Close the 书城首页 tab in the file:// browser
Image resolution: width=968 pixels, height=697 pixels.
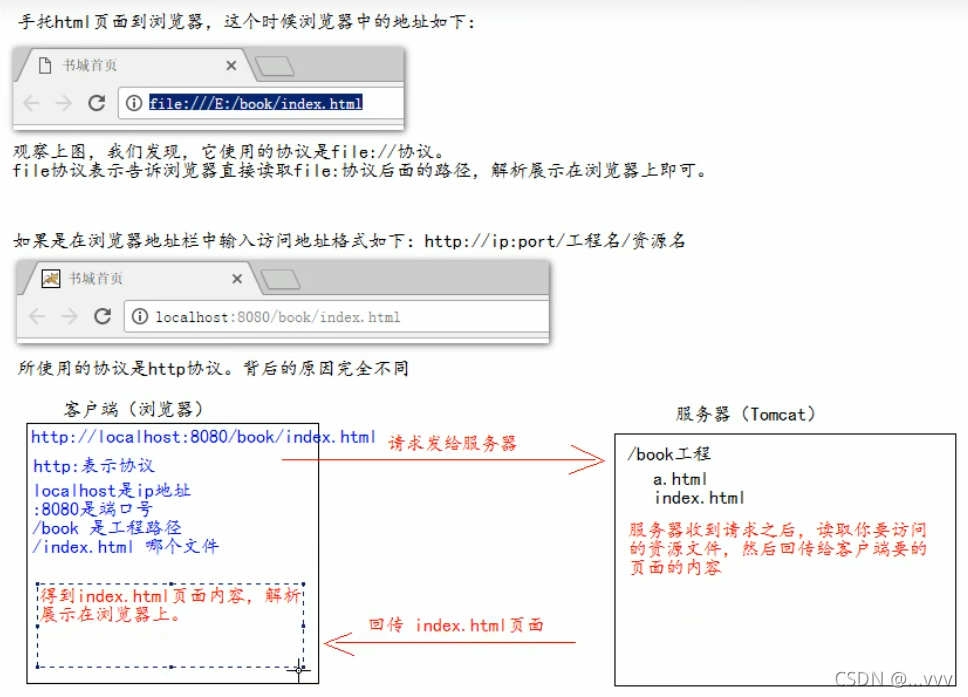[x=232, y=65]
